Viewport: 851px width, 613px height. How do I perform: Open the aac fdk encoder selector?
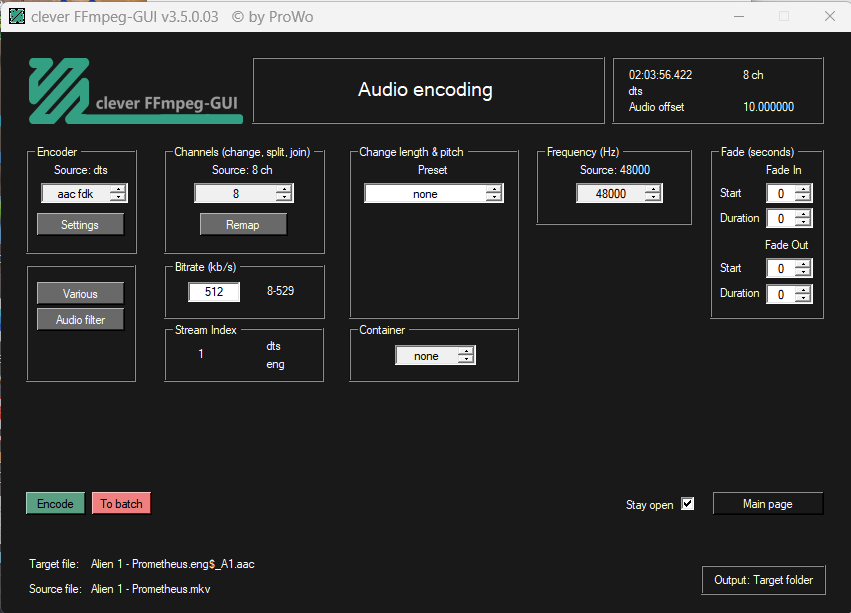tap(84, 193)
